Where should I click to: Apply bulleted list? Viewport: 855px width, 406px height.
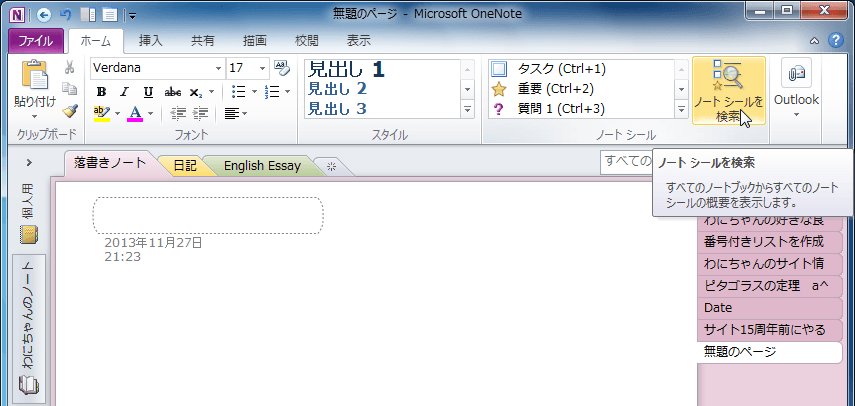tap(238, 91)
